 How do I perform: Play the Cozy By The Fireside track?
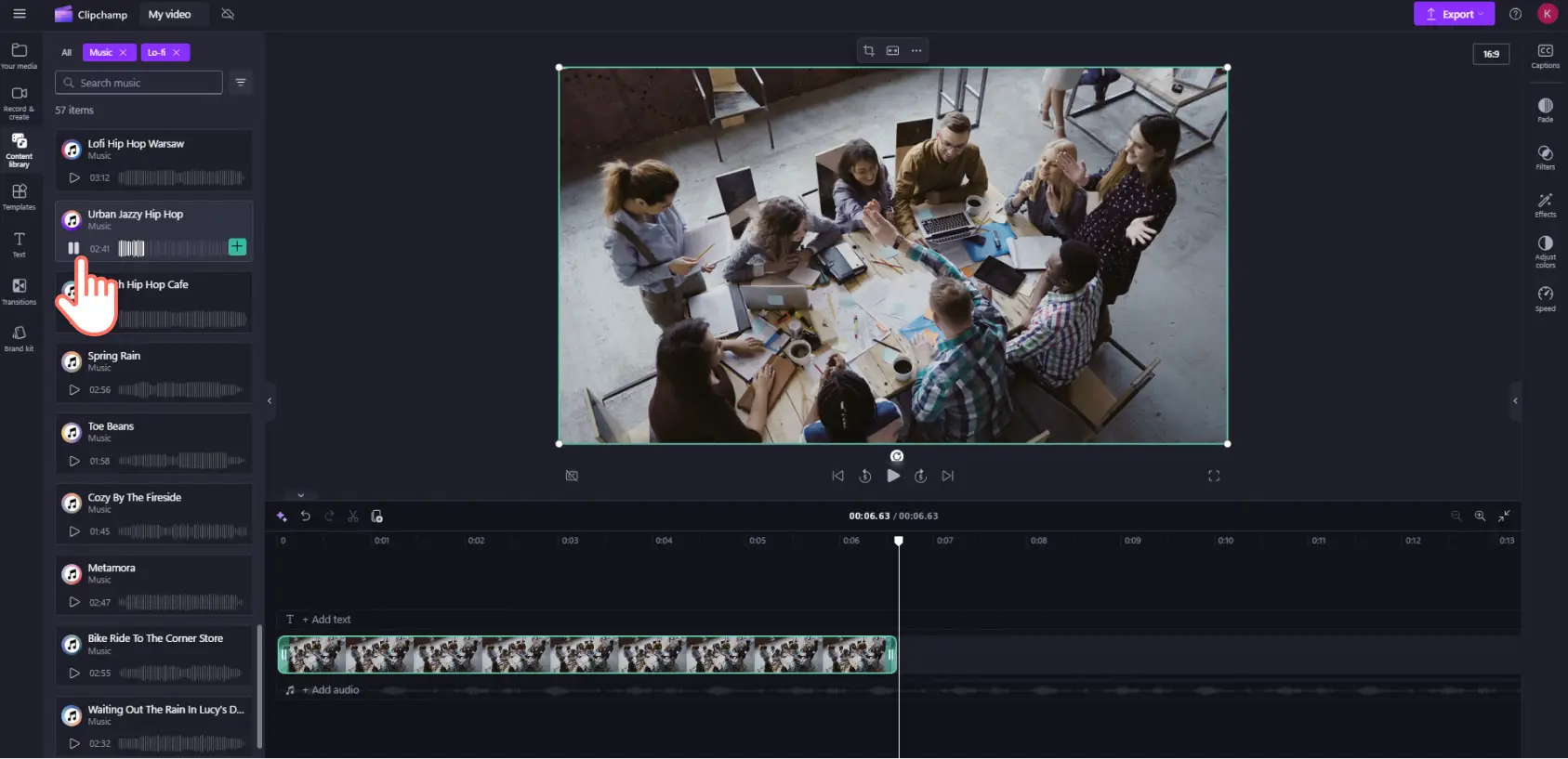click(74, 531)
